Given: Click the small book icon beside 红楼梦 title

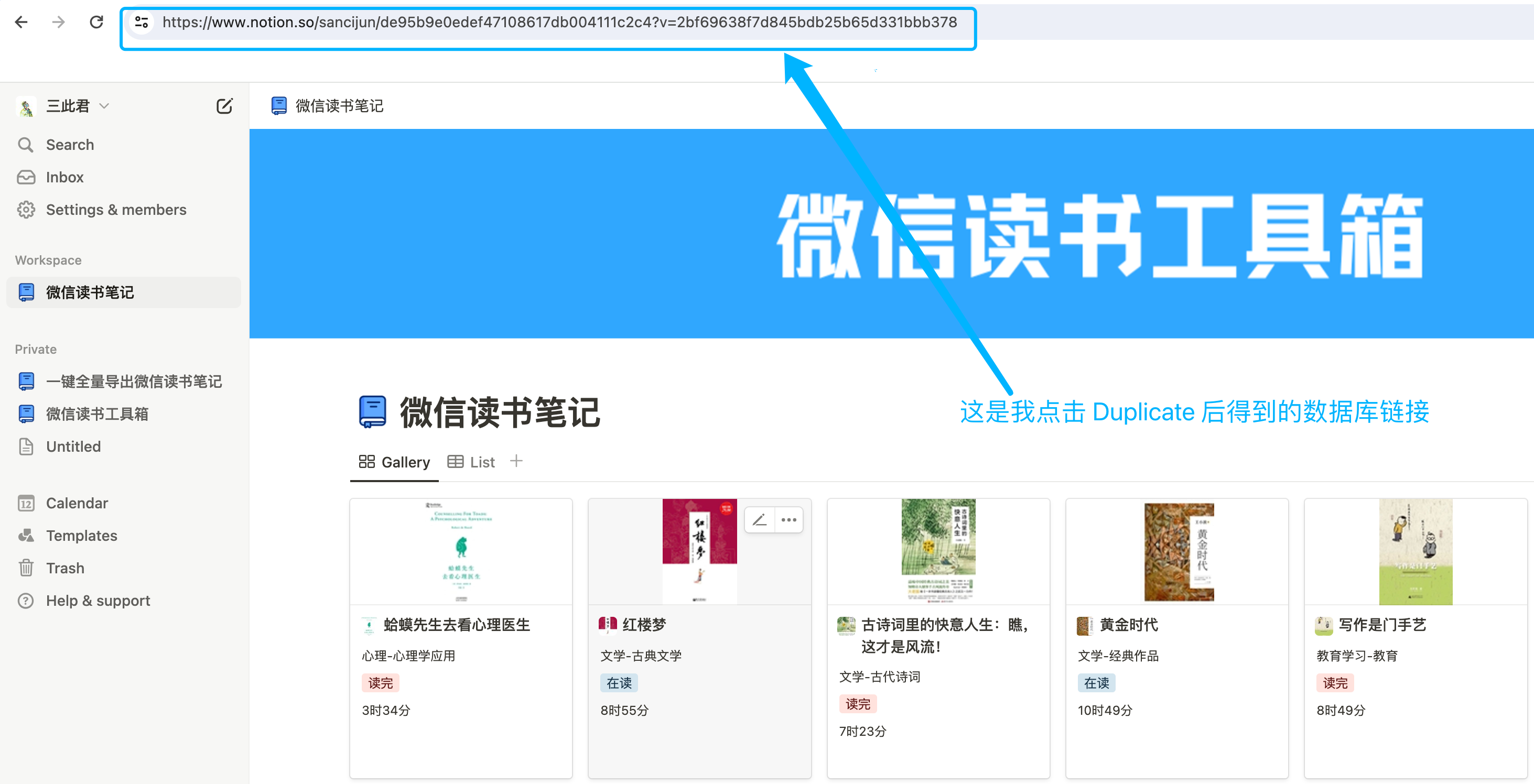Looking at the screenshot, I should [608, 625].
